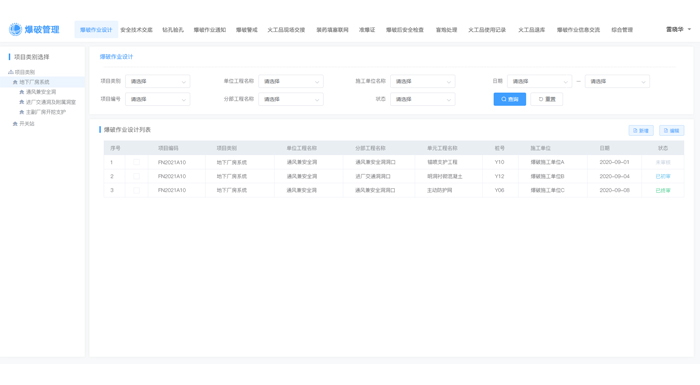Tick the checkbox in table row 1
Image resolution: width=700 pixels, height=385 pixels.
[x=137, y=162]
